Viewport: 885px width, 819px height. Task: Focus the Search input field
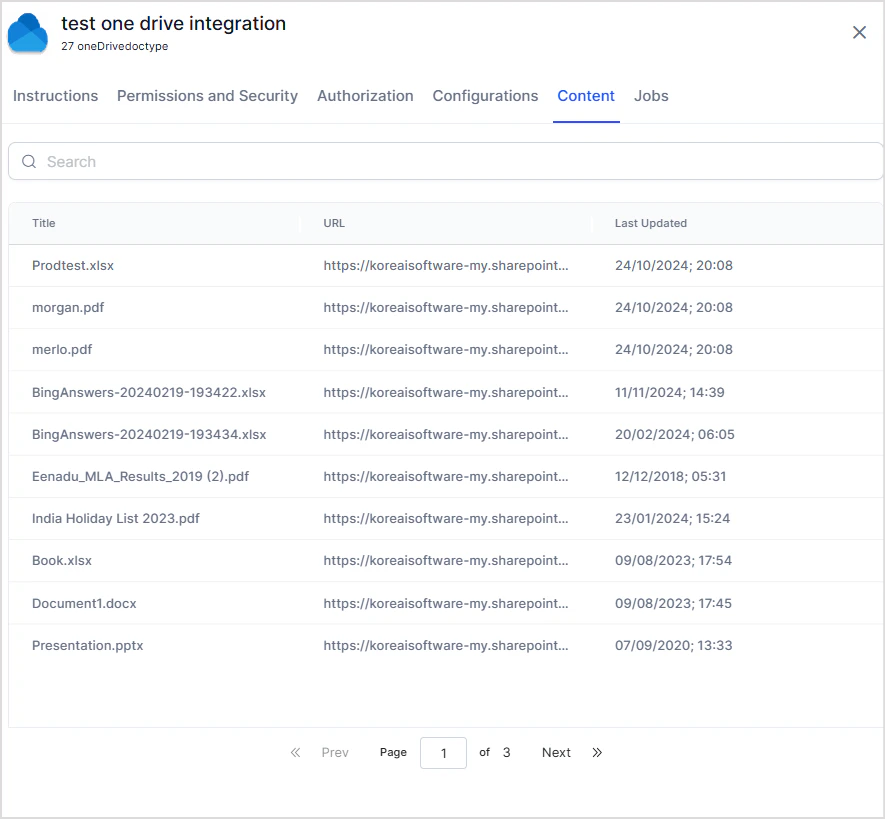pyautogui.click(x=446, y=161)
